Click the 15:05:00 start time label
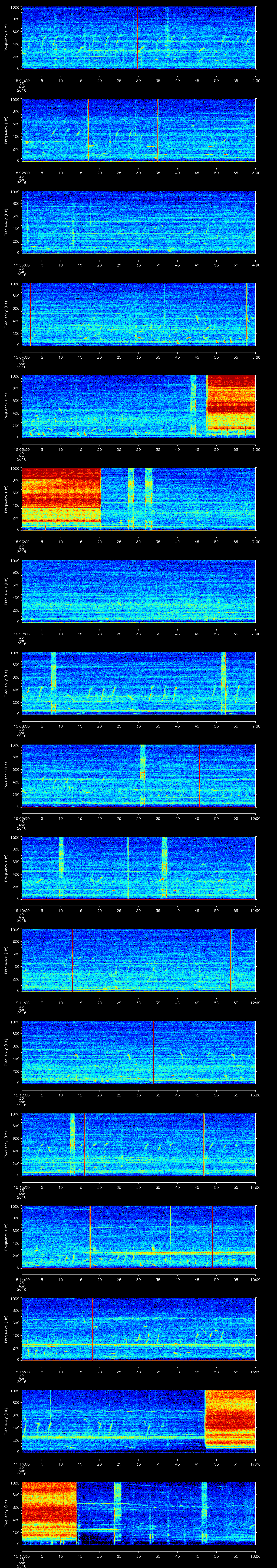Screen dimensions: 277x1568 tap(21, 450)
